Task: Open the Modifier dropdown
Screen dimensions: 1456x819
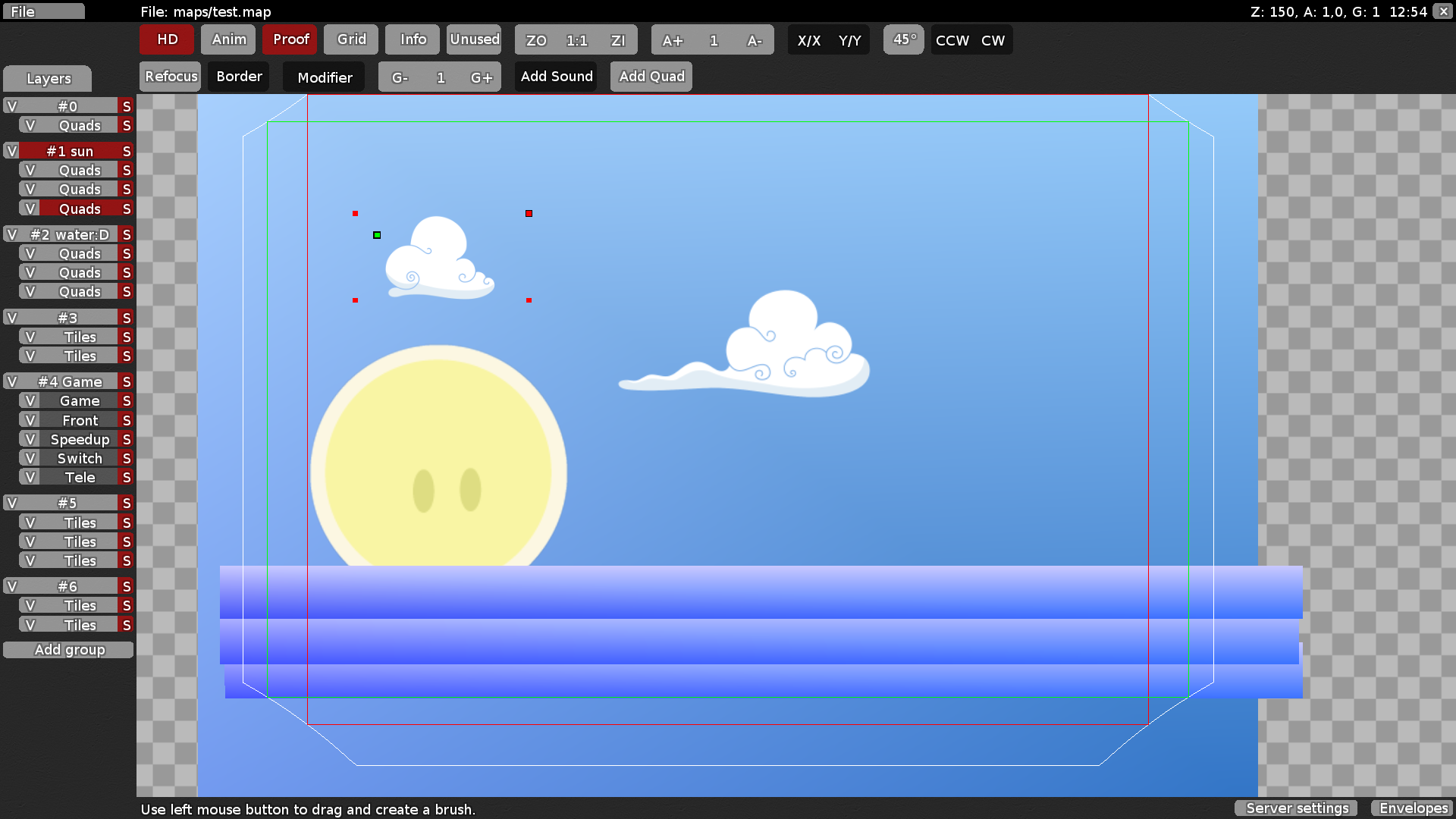Action: coord(324,77)
